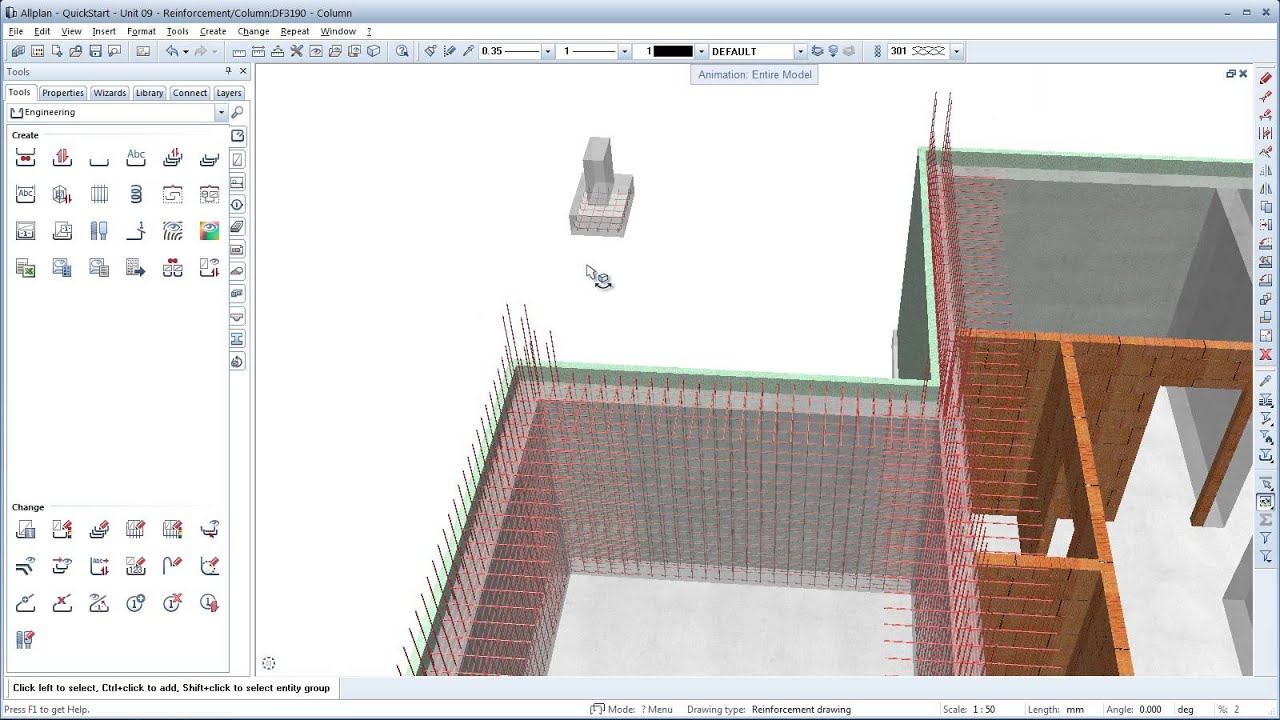Switch to the Library tab
The width and height of the screenshot is (1280, 720).
click(x=149, y=93)
